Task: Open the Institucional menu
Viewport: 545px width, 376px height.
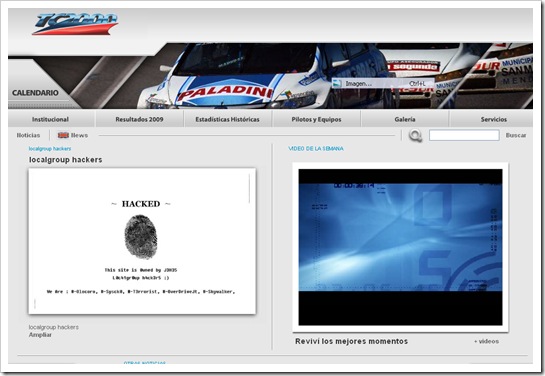Action: pos(50,119)
